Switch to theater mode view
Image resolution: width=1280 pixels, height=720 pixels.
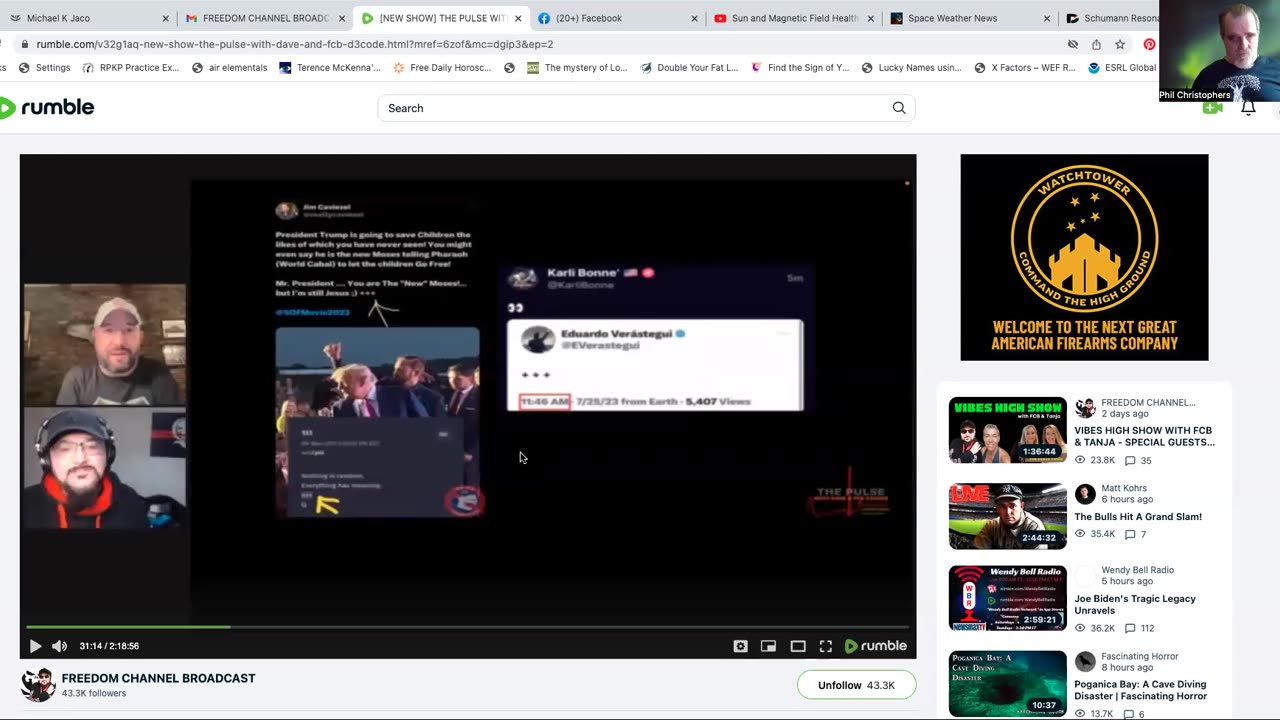798,646
